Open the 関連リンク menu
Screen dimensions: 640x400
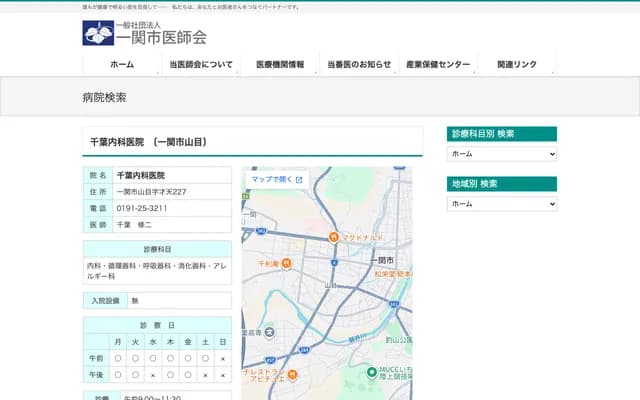tap(517, 64)
